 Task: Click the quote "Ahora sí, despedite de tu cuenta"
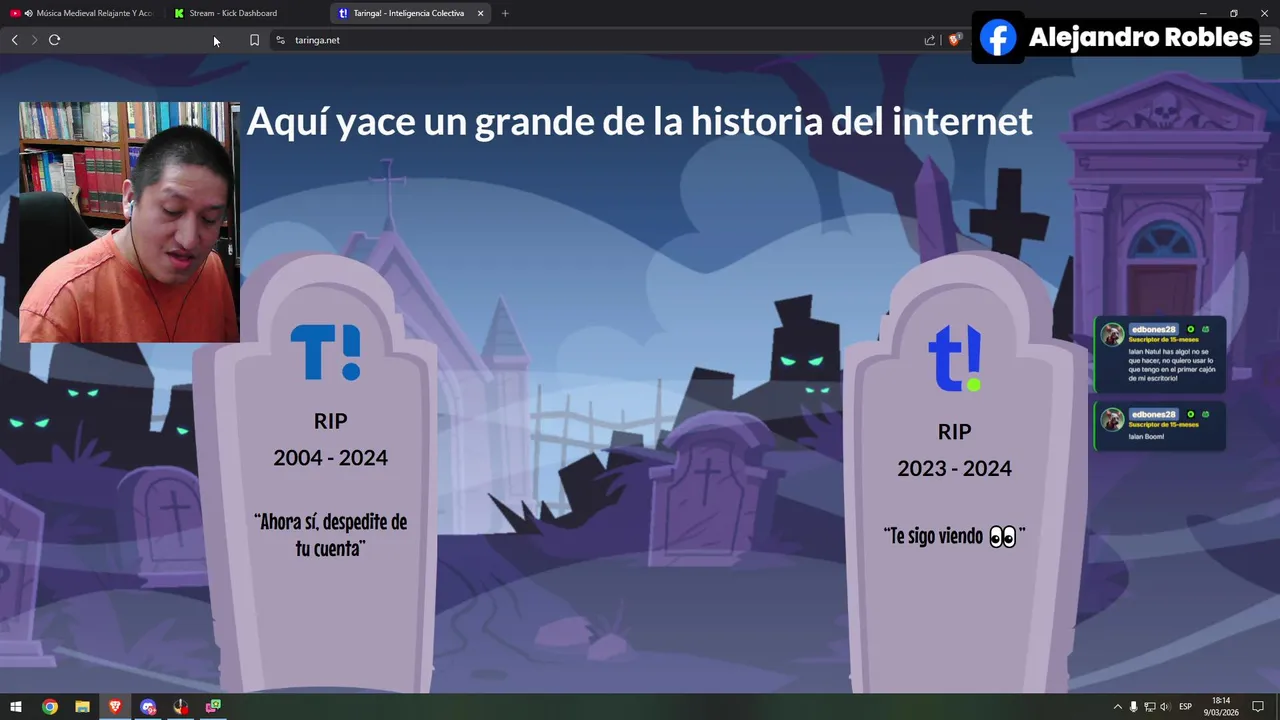click(x=330, y=535)
